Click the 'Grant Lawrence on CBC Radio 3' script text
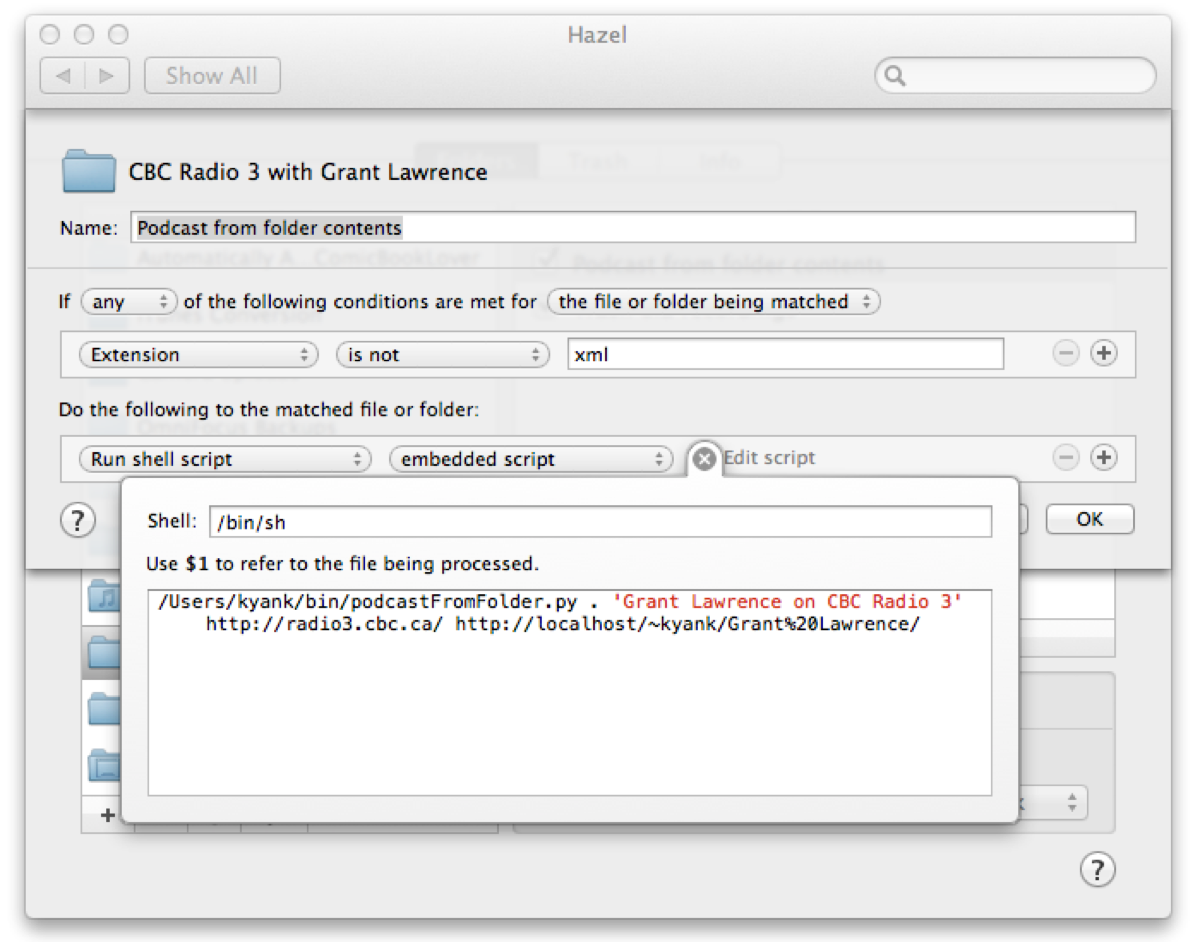1200x942 pixels. tap(787, 602)
